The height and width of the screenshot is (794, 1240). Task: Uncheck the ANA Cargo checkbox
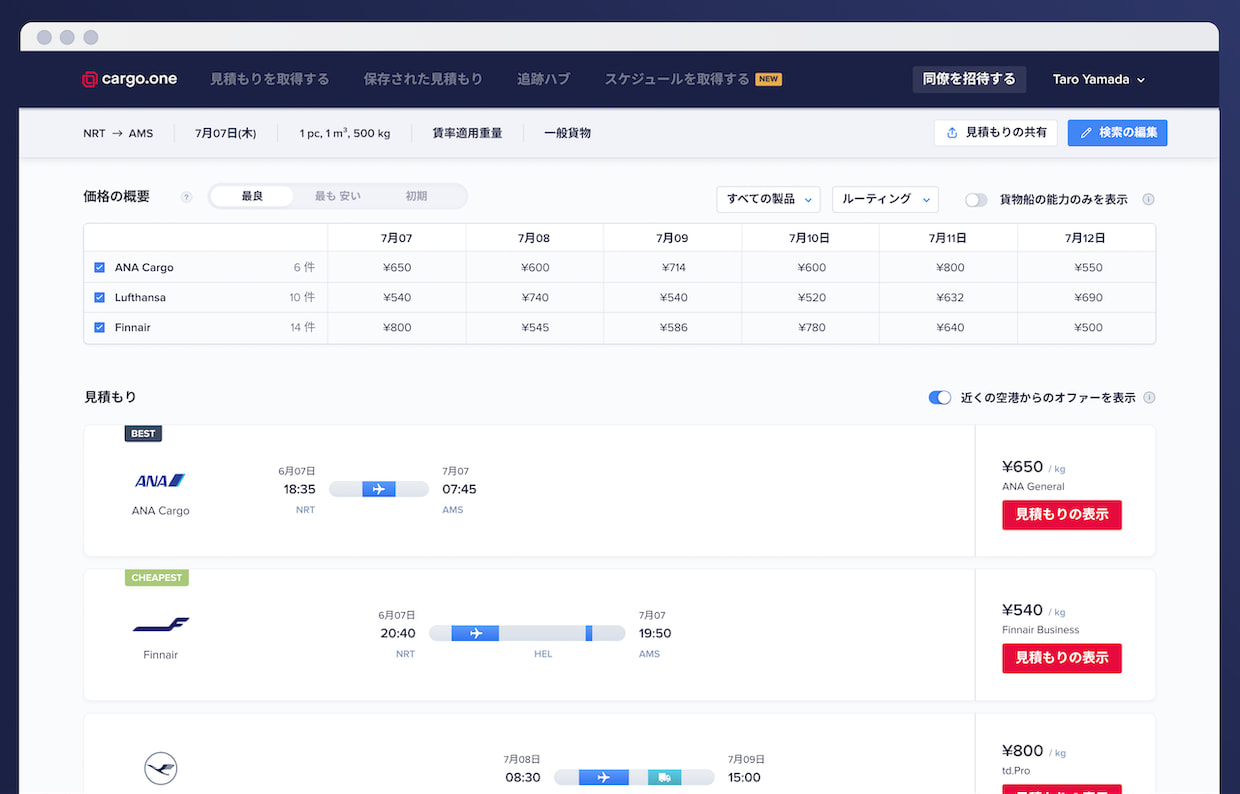point(99,267)
